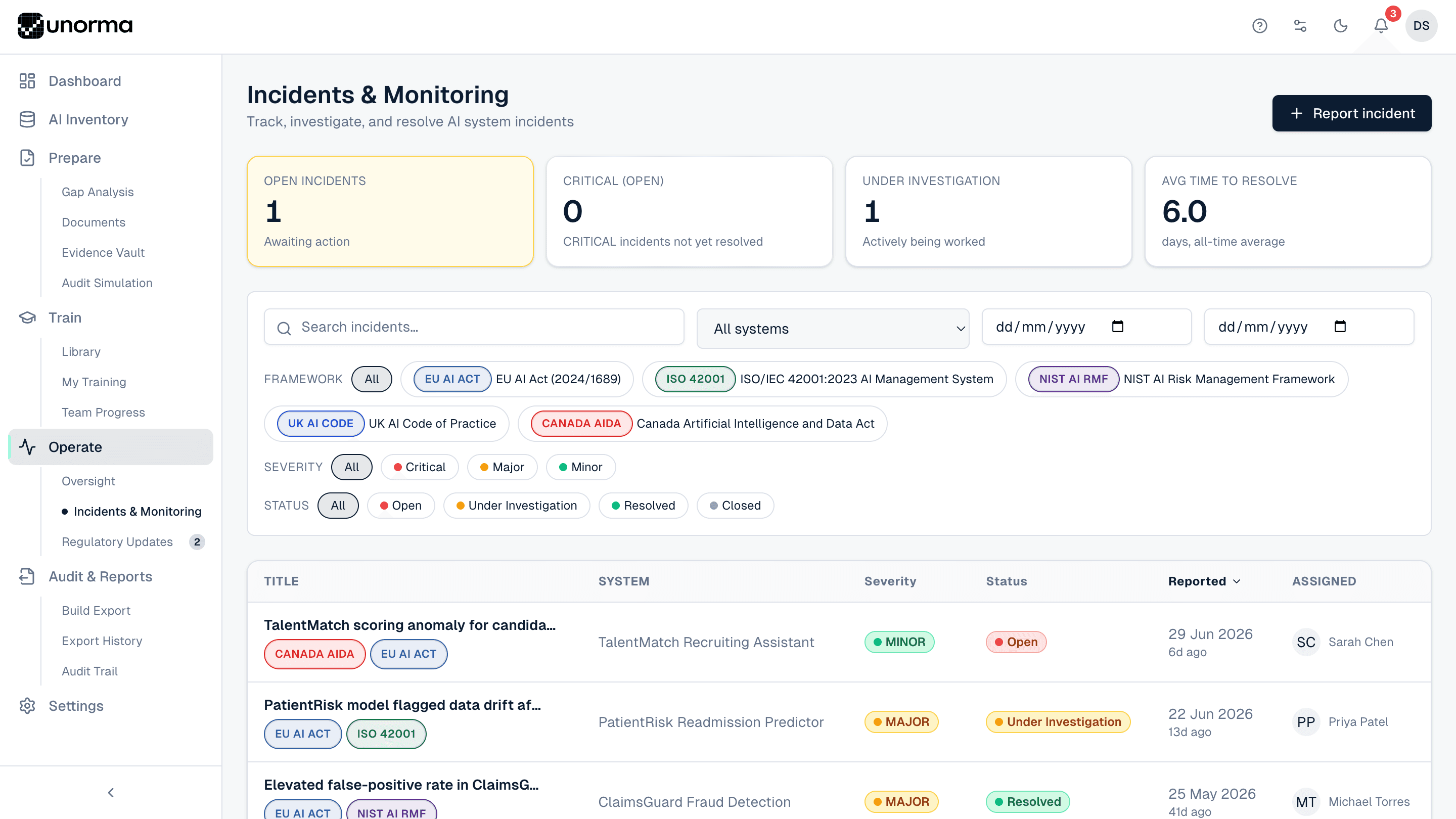Expand Audit & Reports section
The width and height of the screenshot is (1456, 819).
[x=111, y=576]
